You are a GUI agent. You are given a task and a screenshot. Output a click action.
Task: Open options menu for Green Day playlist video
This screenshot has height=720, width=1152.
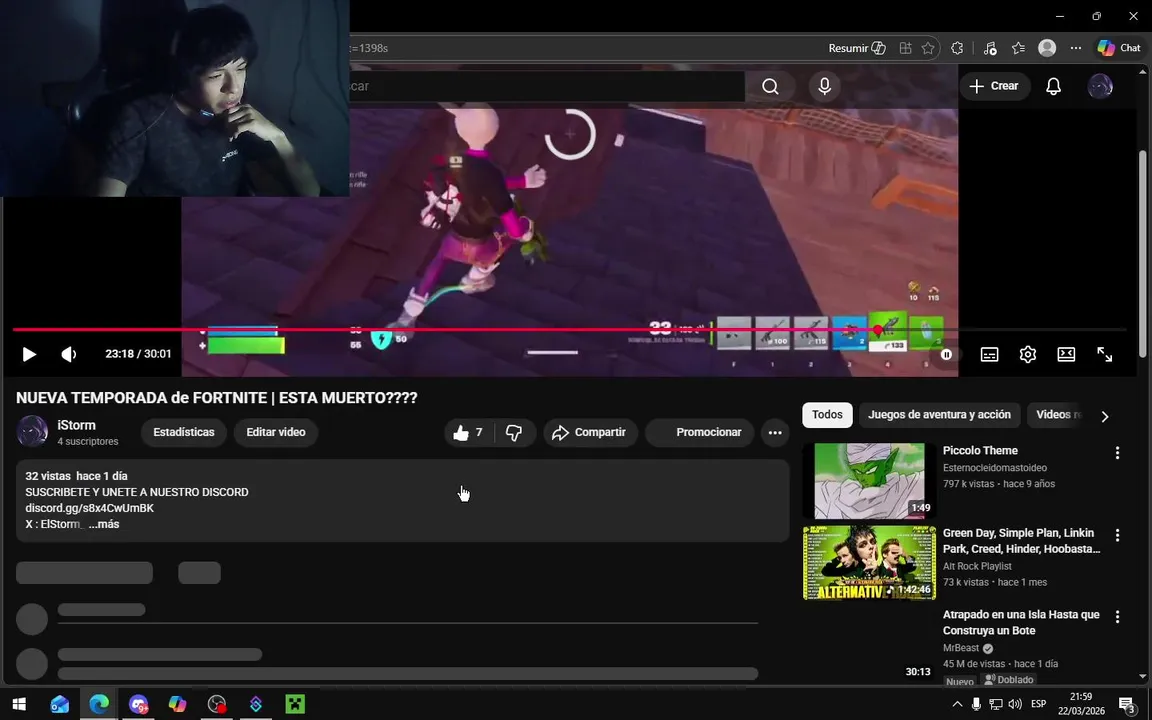tap(1117, 535)
